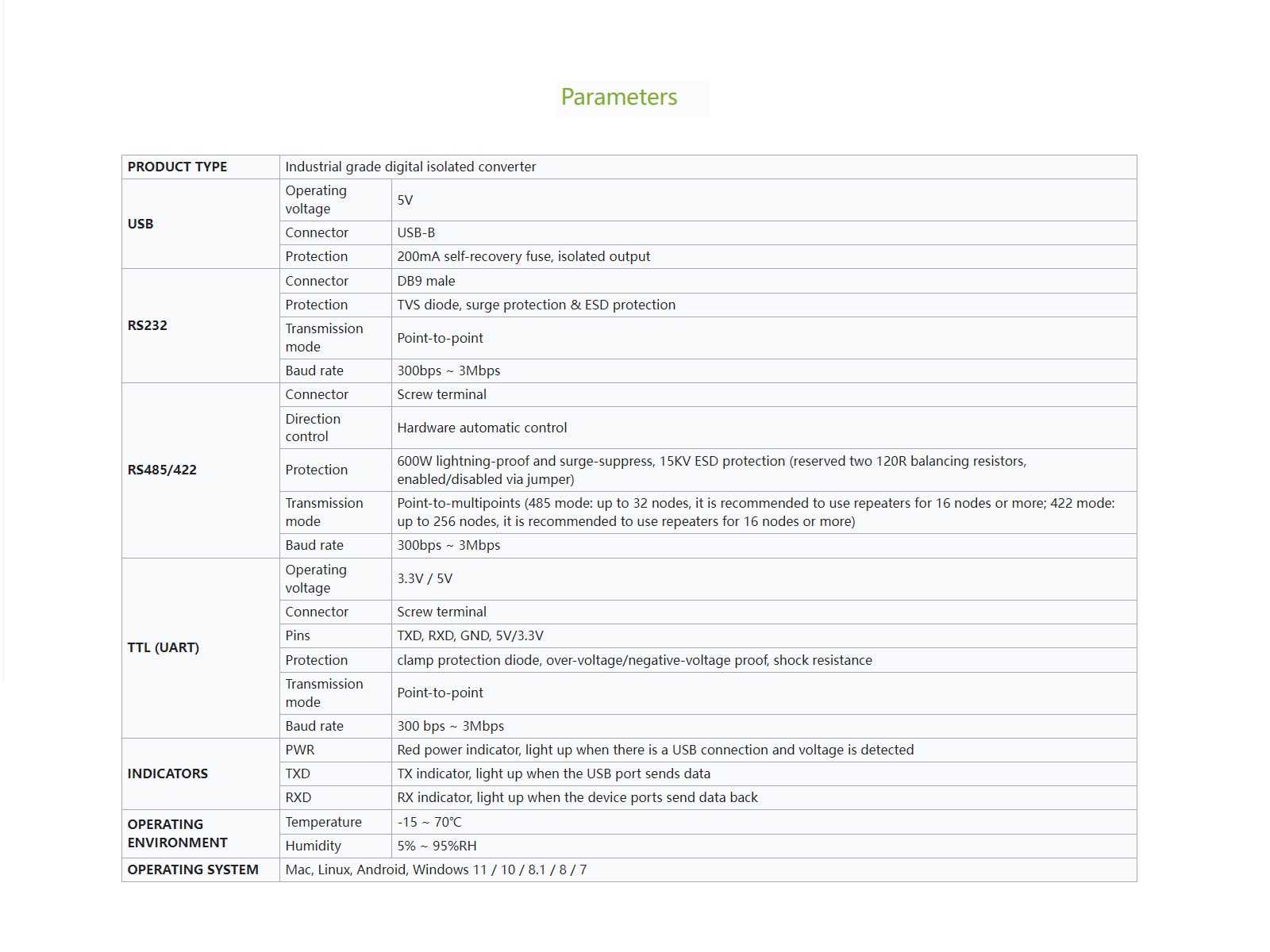Click the green Parameters heading
The height and width of the screenshot is (952, 1270).
tap(619, 97)
